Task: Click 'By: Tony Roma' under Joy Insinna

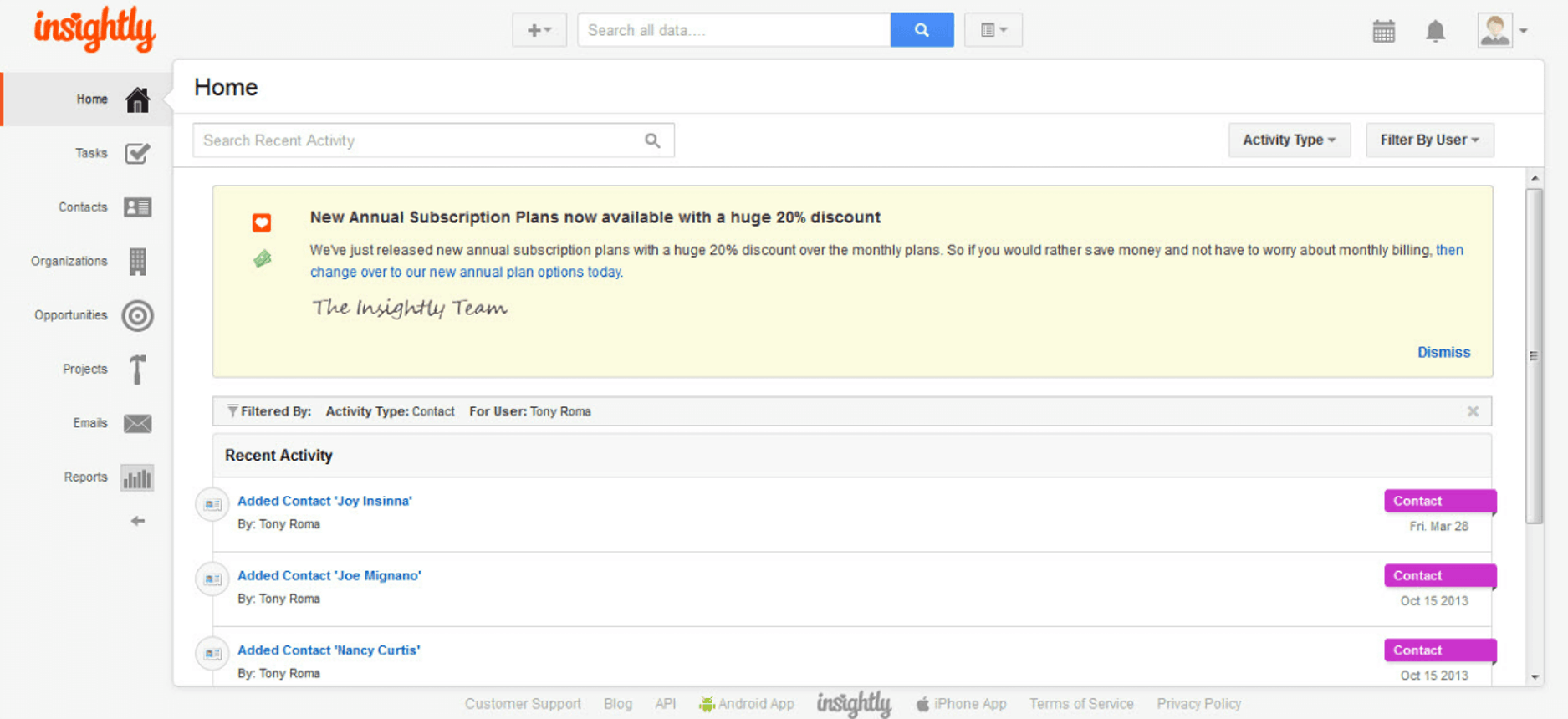Action: pos(278,524)
